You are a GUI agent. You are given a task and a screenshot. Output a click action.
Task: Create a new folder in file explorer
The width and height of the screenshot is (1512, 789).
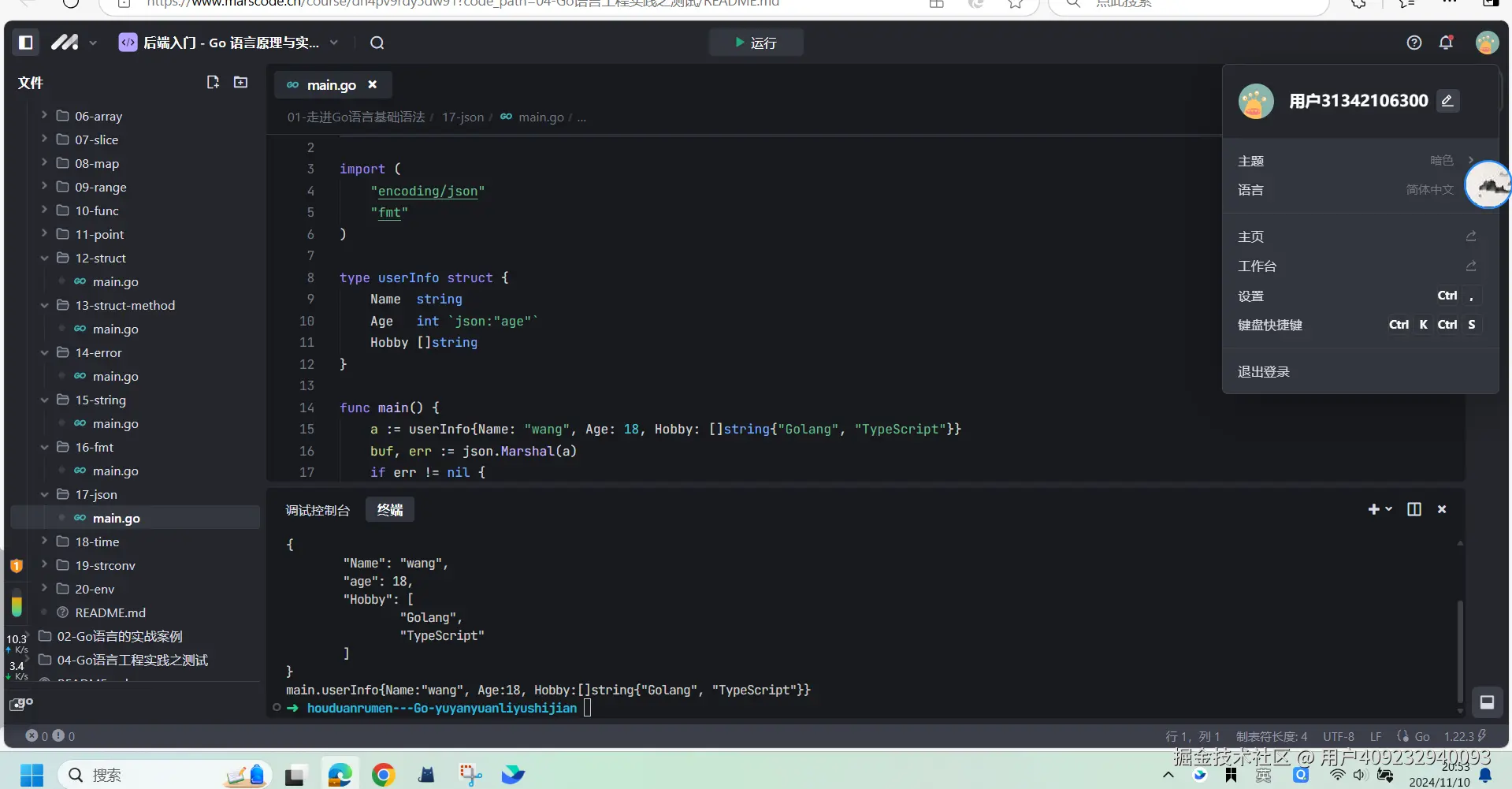click(240, 83)
